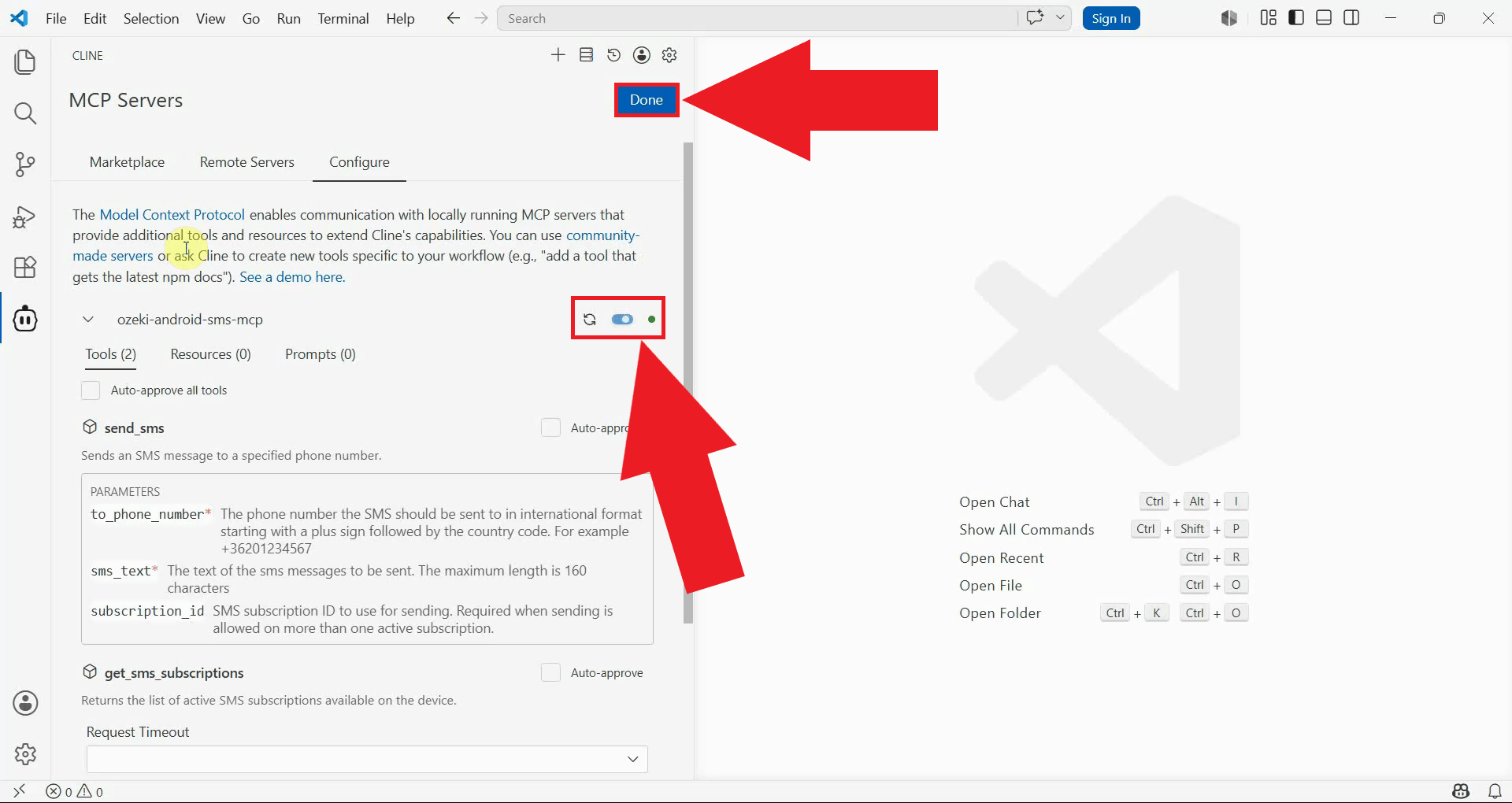Click the to_phone_number parameter name
The image size is (1512, 803).
pyautogui.click(x=147, y=514)
